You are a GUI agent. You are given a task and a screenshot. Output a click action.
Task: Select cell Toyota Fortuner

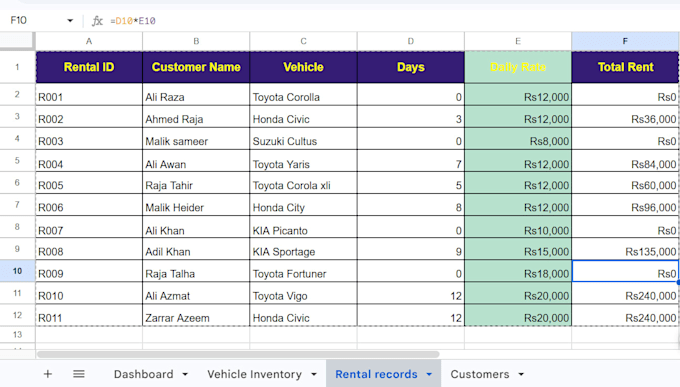coord(303,271)
